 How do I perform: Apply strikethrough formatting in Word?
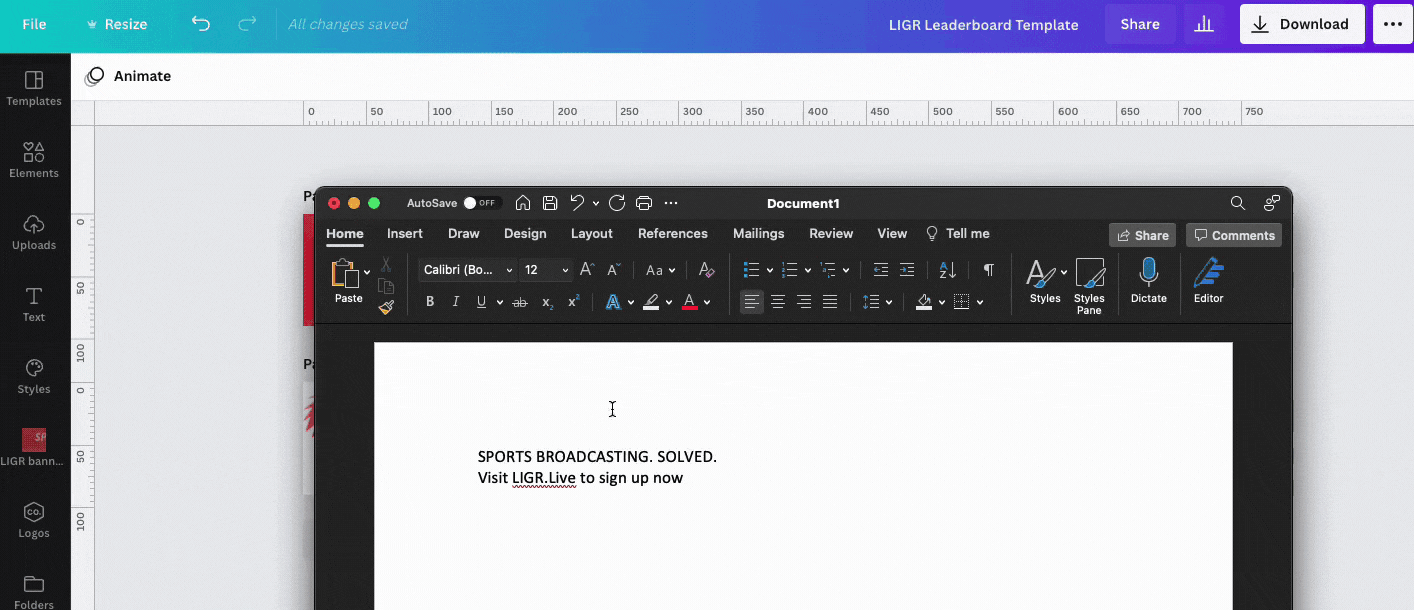click(520, 302)
